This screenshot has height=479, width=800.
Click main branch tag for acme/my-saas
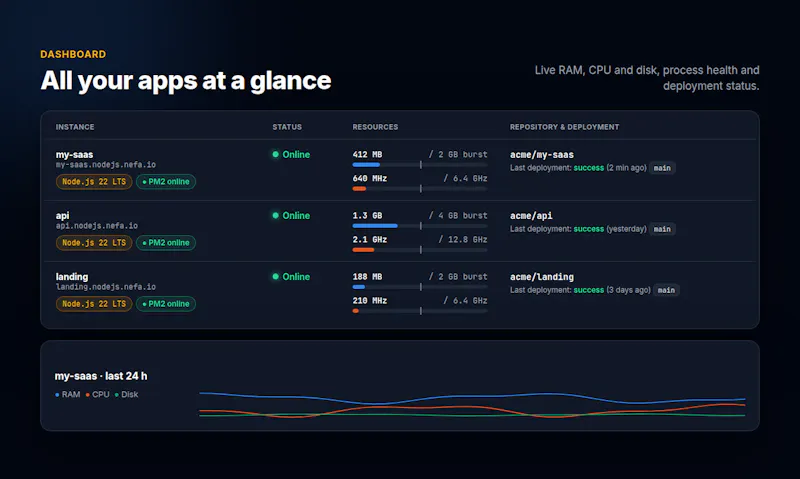662,168
